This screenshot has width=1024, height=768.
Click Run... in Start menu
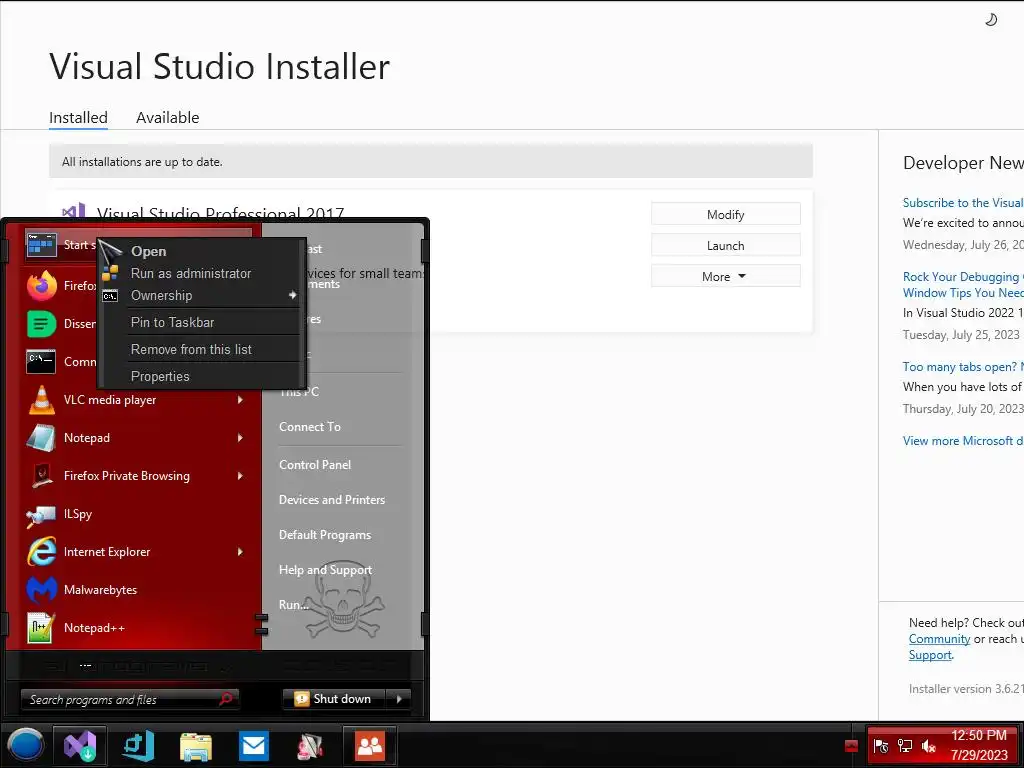[294, 605]
